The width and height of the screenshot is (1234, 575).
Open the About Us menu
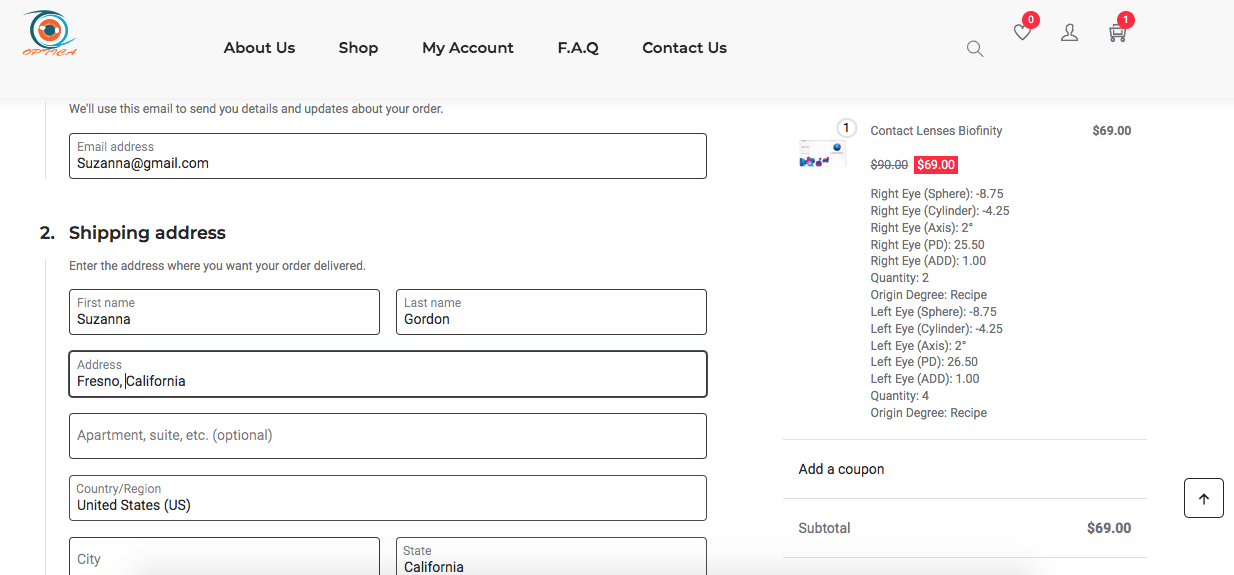tap(259, 48)
